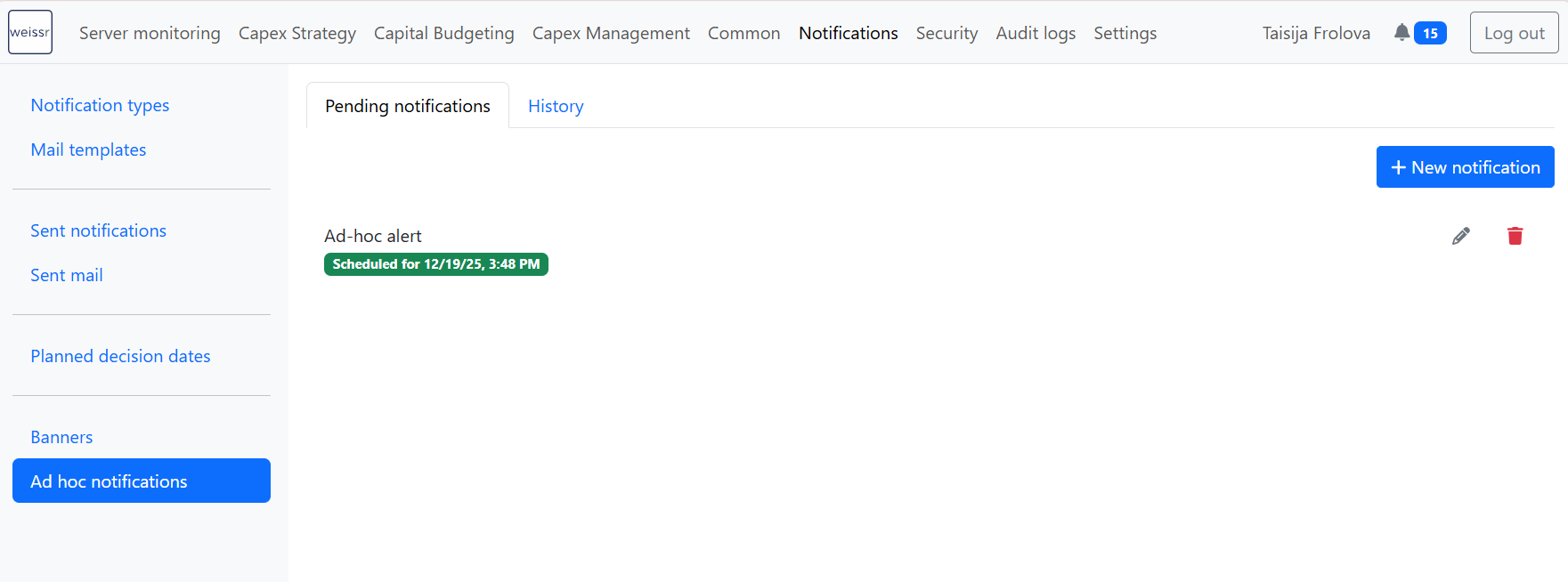This screenshot has height=582, width=1568.
Task: Click the Scheduled for 12/19/25 badge
Action: tap(435, 264)
